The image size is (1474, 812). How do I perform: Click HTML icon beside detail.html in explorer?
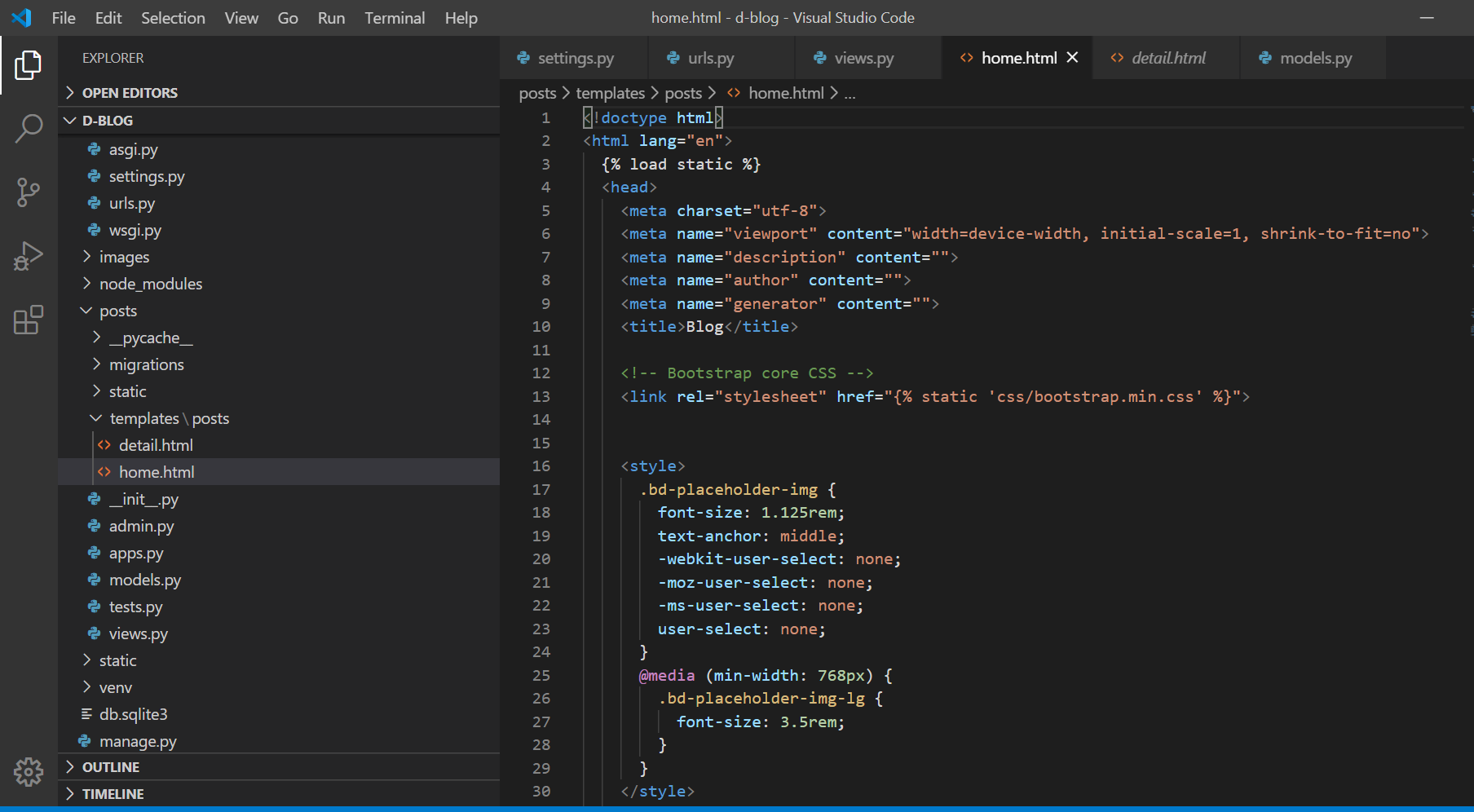tap(104, 445)
